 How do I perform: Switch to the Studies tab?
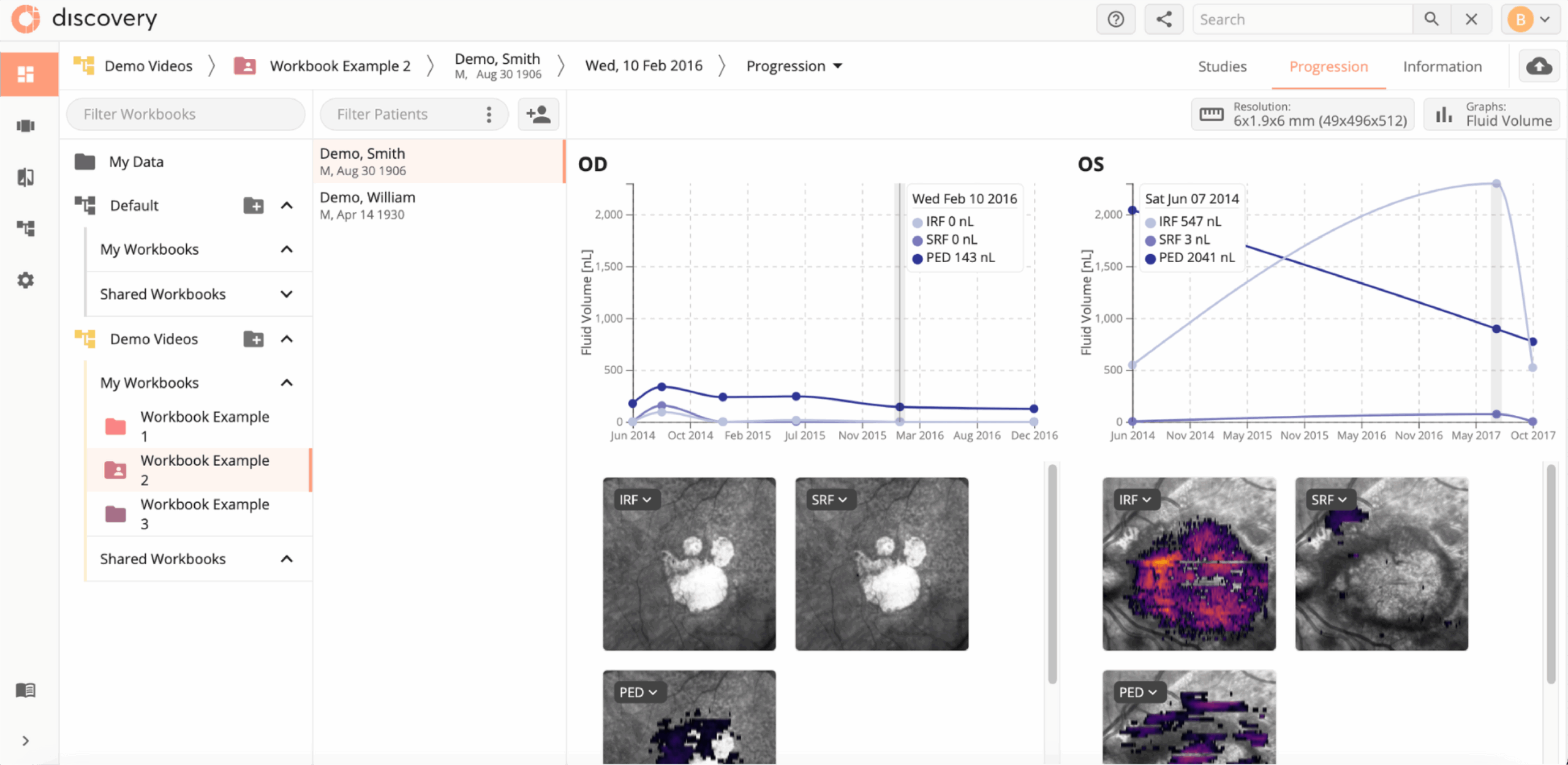(1222, 67)
